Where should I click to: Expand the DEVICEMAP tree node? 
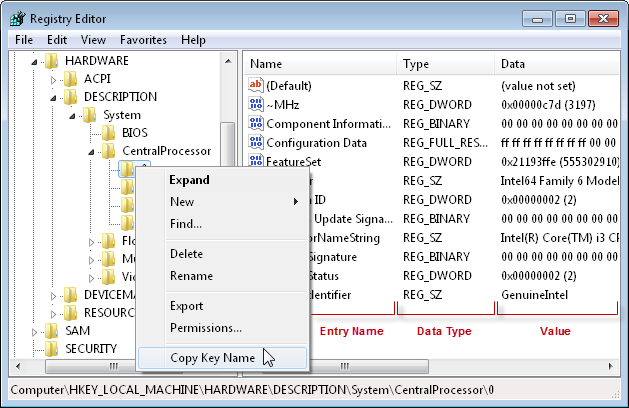click(x=53, y=296)
